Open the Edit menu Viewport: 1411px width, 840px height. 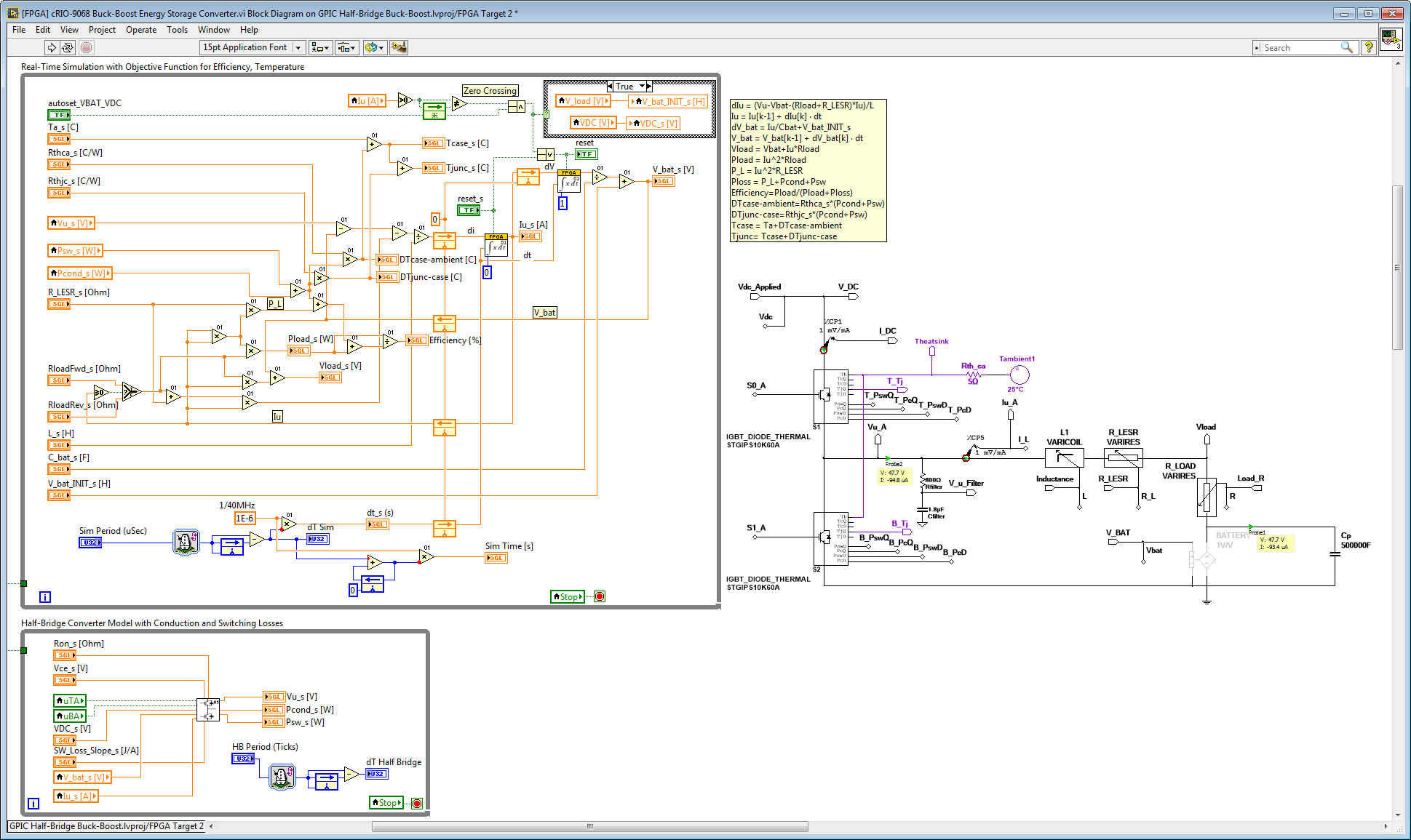click(43, 30)
